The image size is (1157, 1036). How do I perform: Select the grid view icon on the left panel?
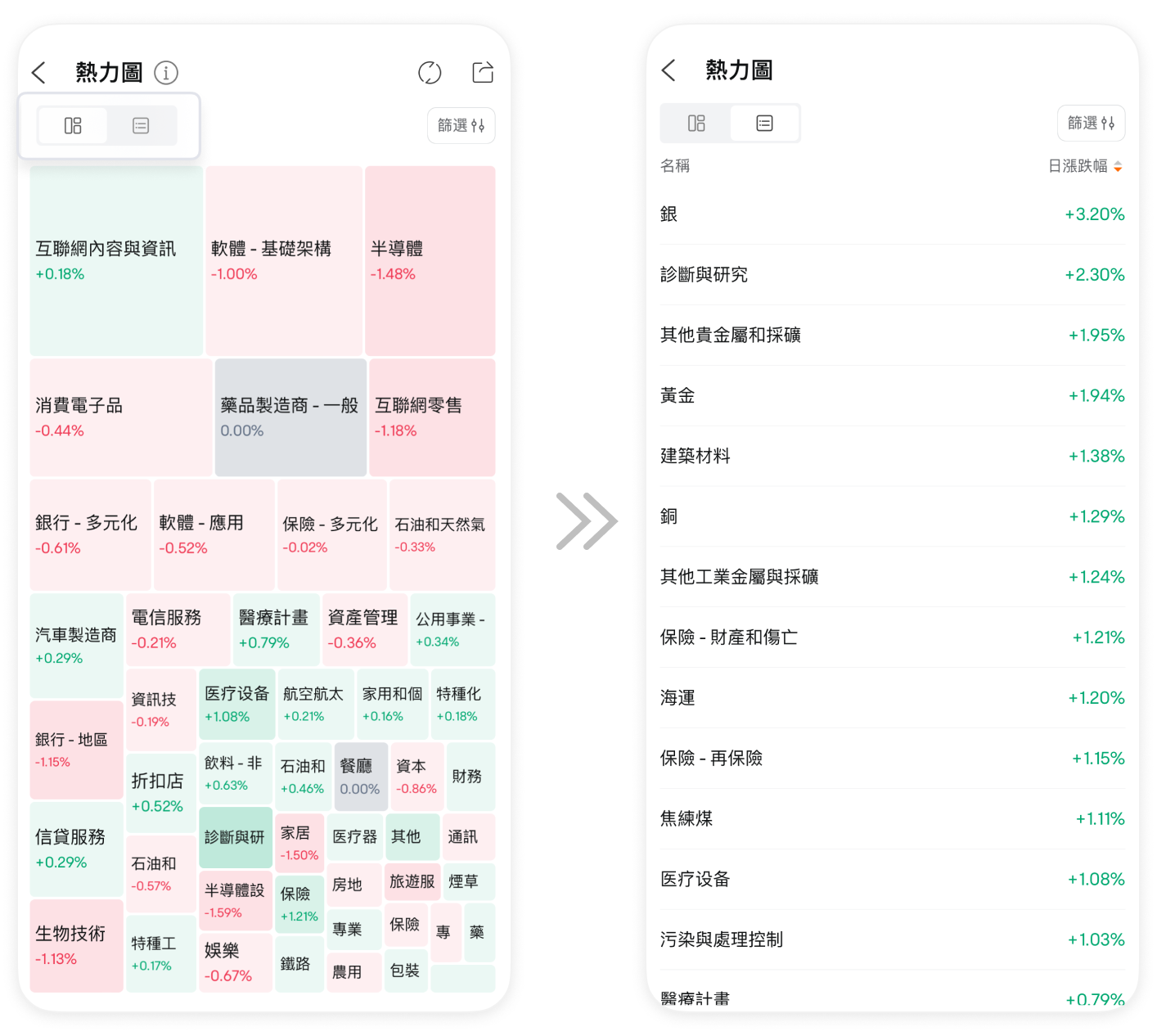[x=73, y=125]
